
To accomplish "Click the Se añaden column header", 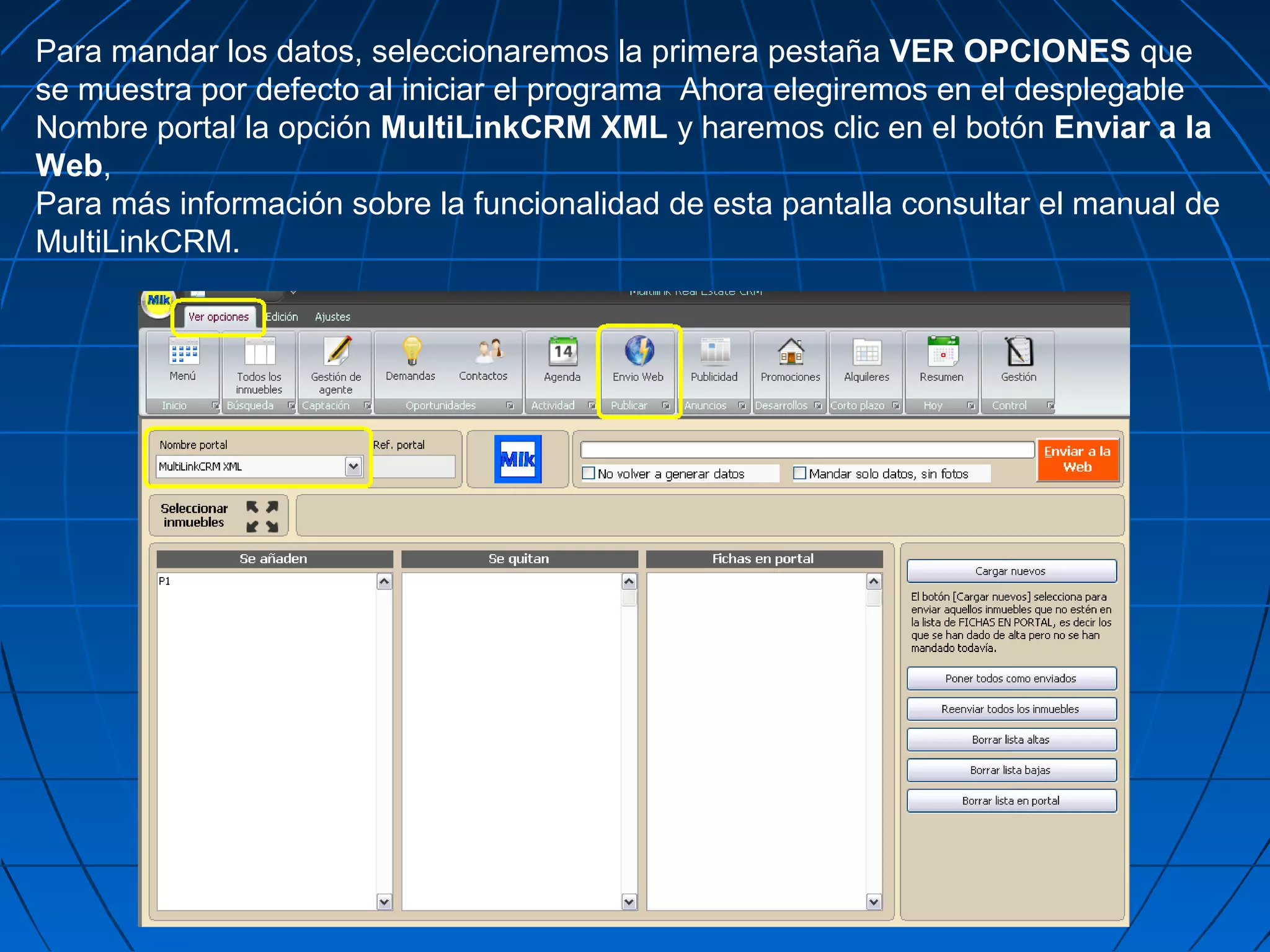I will (275, 558).
